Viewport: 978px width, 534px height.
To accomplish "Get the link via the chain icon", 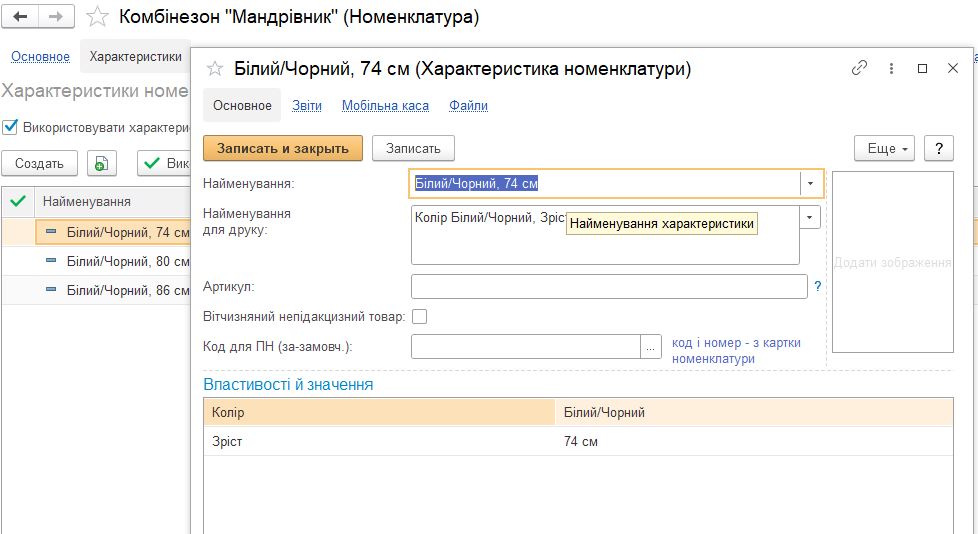I will [859, 68].
